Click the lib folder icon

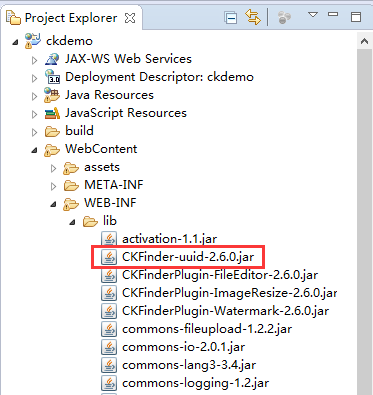(x=90, y=221)
